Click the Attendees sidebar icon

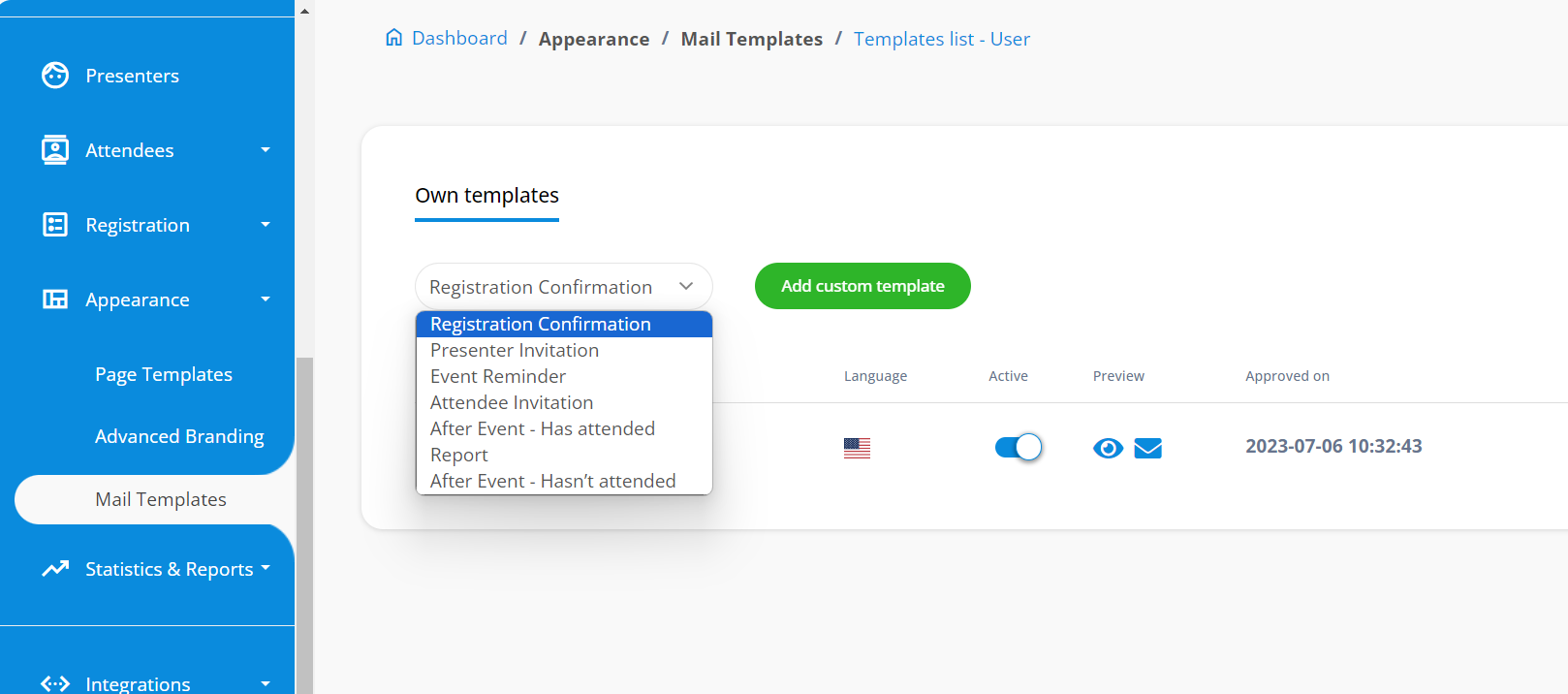pyautogui.click(x=55, y=150)
